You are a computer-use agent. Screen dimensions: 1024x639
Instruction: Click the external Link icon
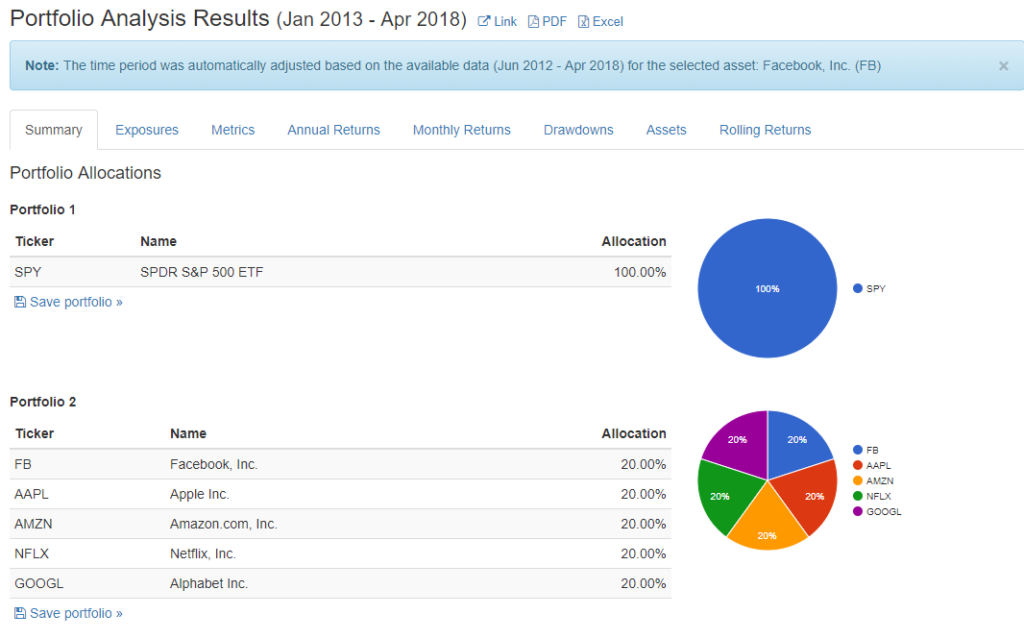[484, 22]
